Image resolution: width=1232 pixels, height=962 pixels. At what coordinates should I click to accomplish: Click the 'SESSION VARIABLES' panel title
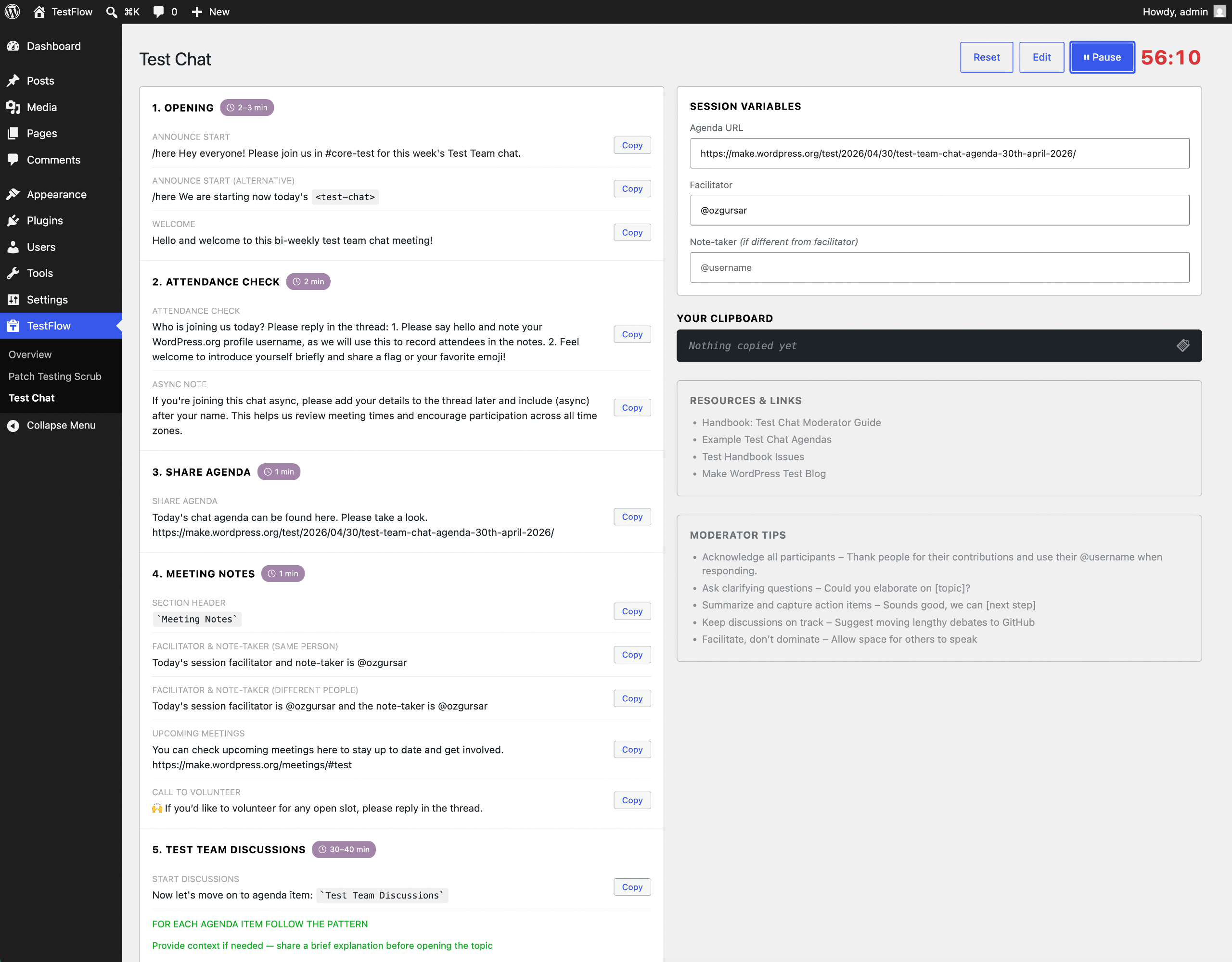pos(744,106)
